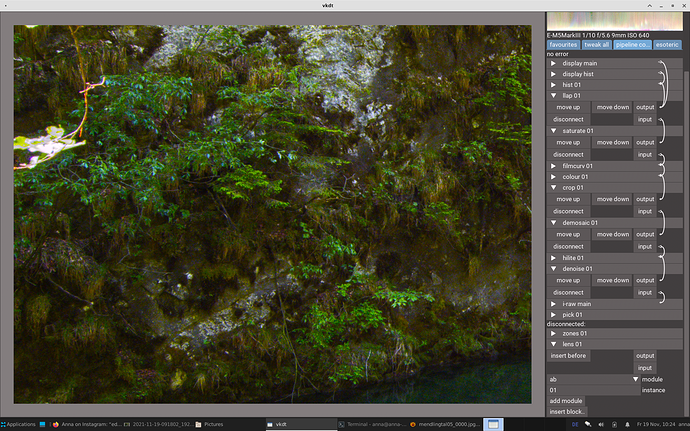The width and height of the screenshot is (690, 431).
Task: Open the Pictures folder taskbar entry
Action: point(209,424)
